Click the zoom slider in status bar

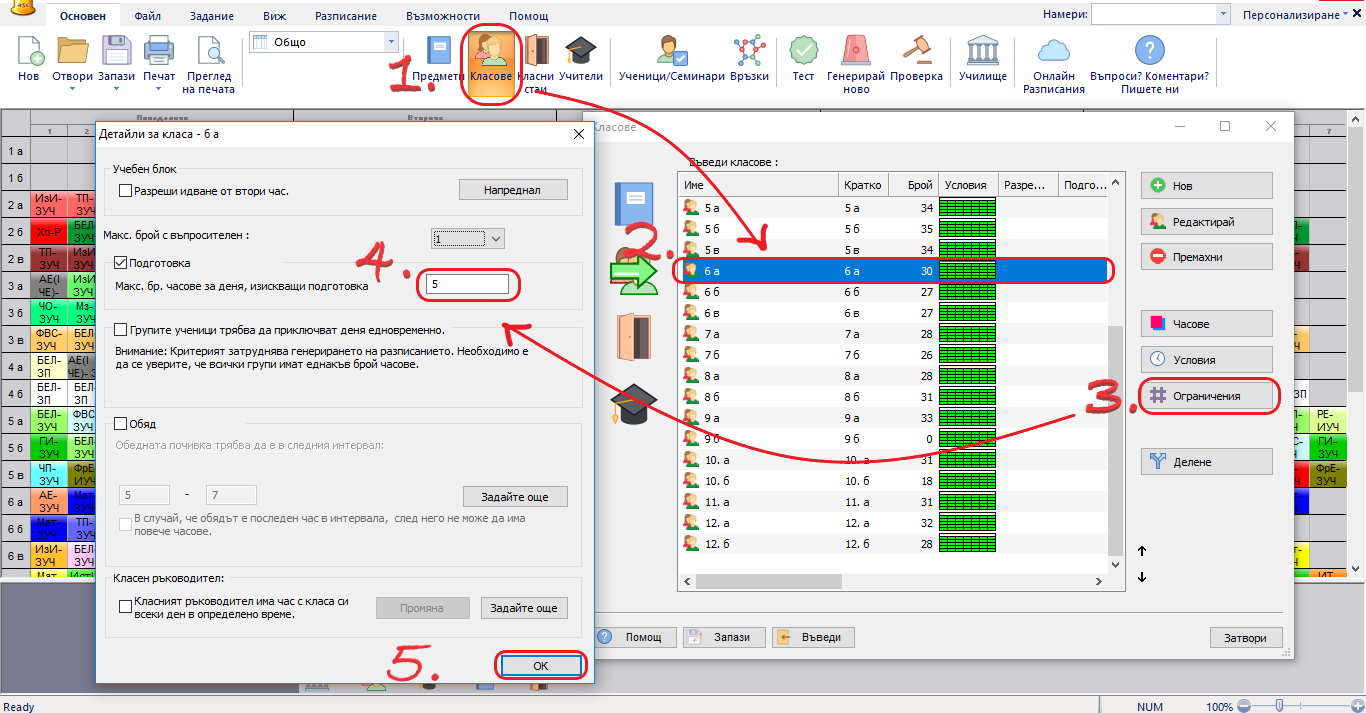pyautogui.click(x=1278, y=706)
